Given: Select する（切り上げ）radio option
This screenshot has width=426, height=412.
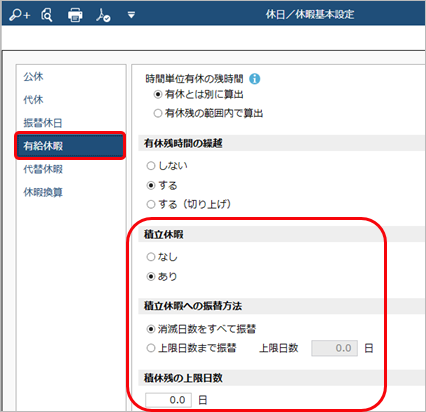Looking at the screenshot, I should (x=151, y=204).
